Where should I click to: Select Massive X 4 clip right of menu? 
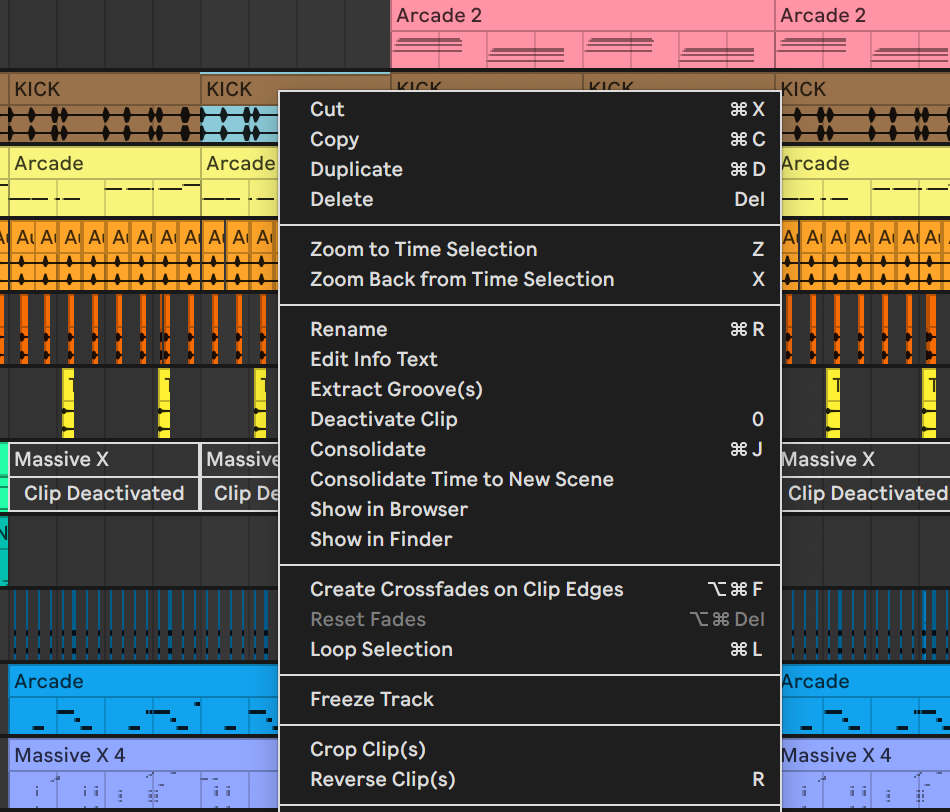pos(866,773)
